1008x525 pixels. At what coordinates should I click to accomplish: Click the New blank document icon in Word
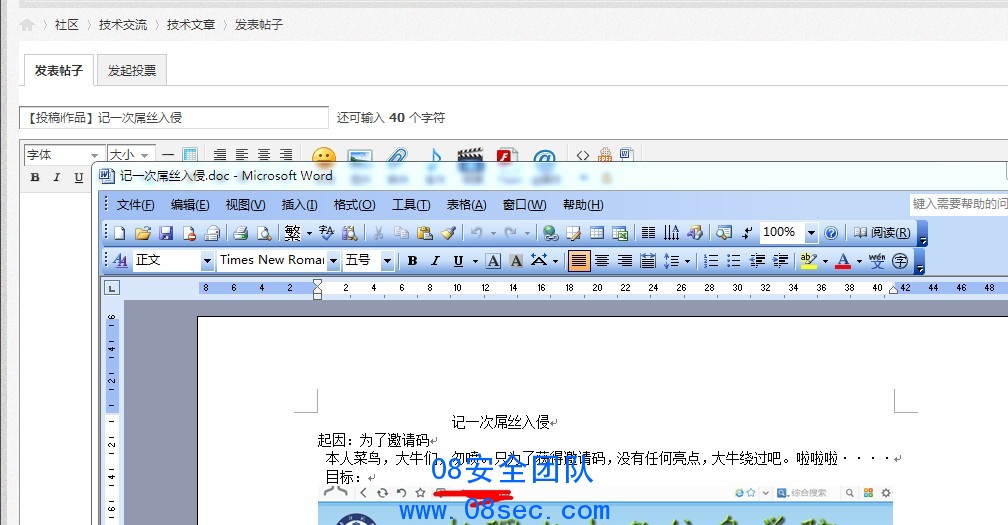pyautogui.click(x=120, y=233)
